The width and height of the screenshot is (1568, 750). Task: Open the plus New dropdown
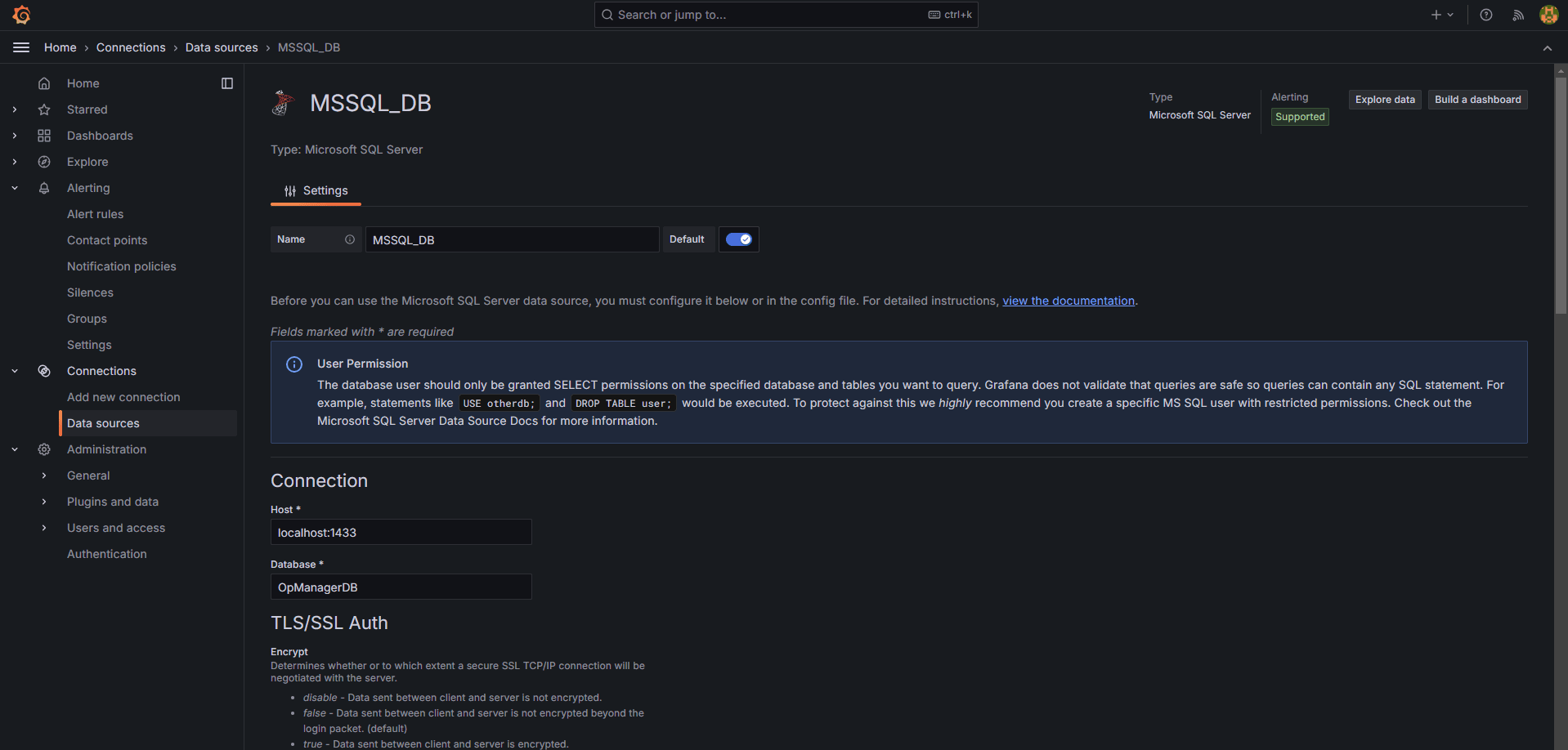(1442, 15)
